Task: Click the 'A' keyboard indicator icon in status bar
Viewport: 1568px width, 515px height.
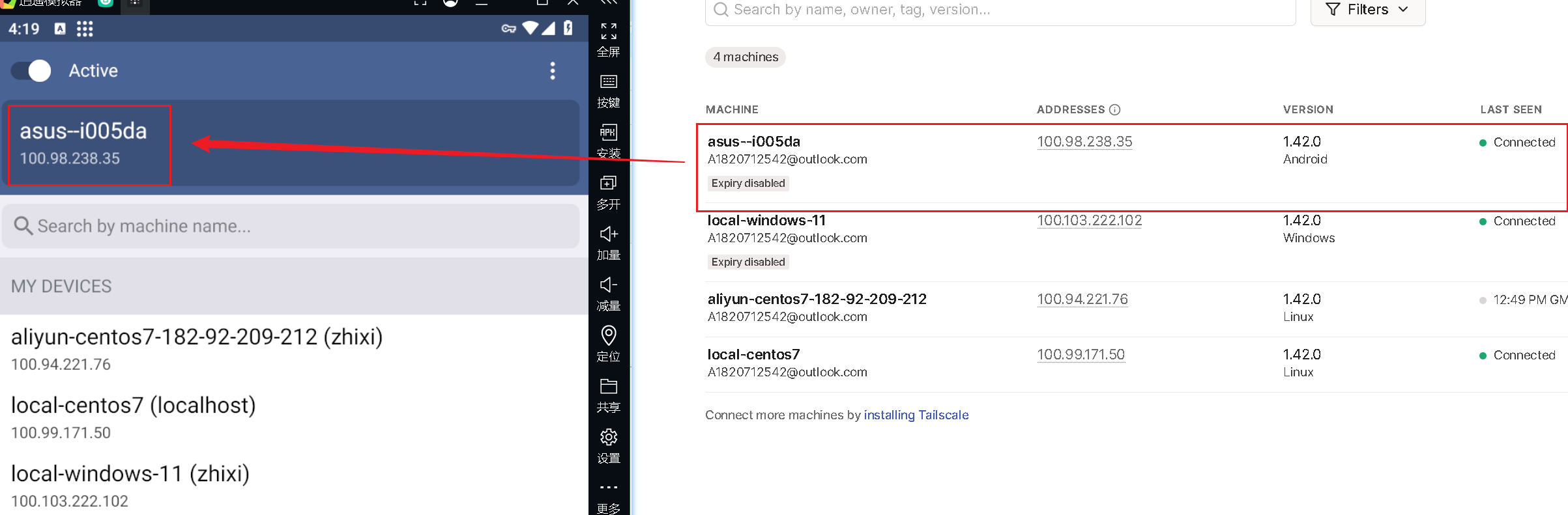Action: [x=60, y=29]
